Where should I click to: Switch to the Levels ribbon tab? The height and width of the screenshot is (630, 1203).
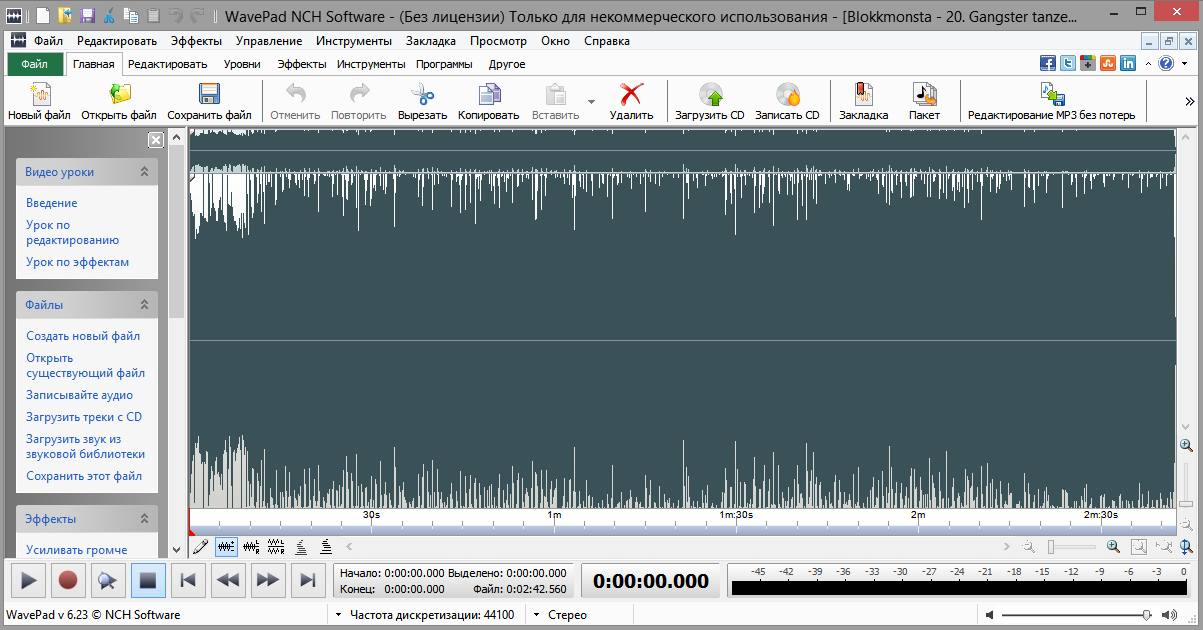242,64
